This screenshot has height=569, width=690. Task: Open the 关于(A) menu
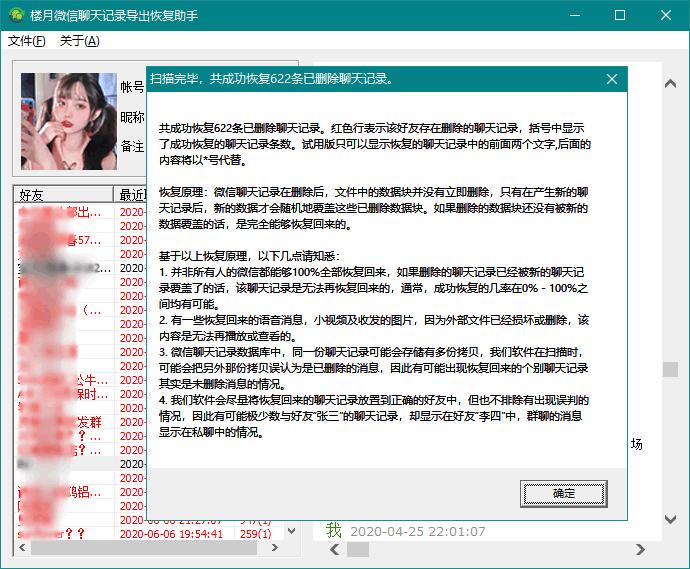[79, 41]
